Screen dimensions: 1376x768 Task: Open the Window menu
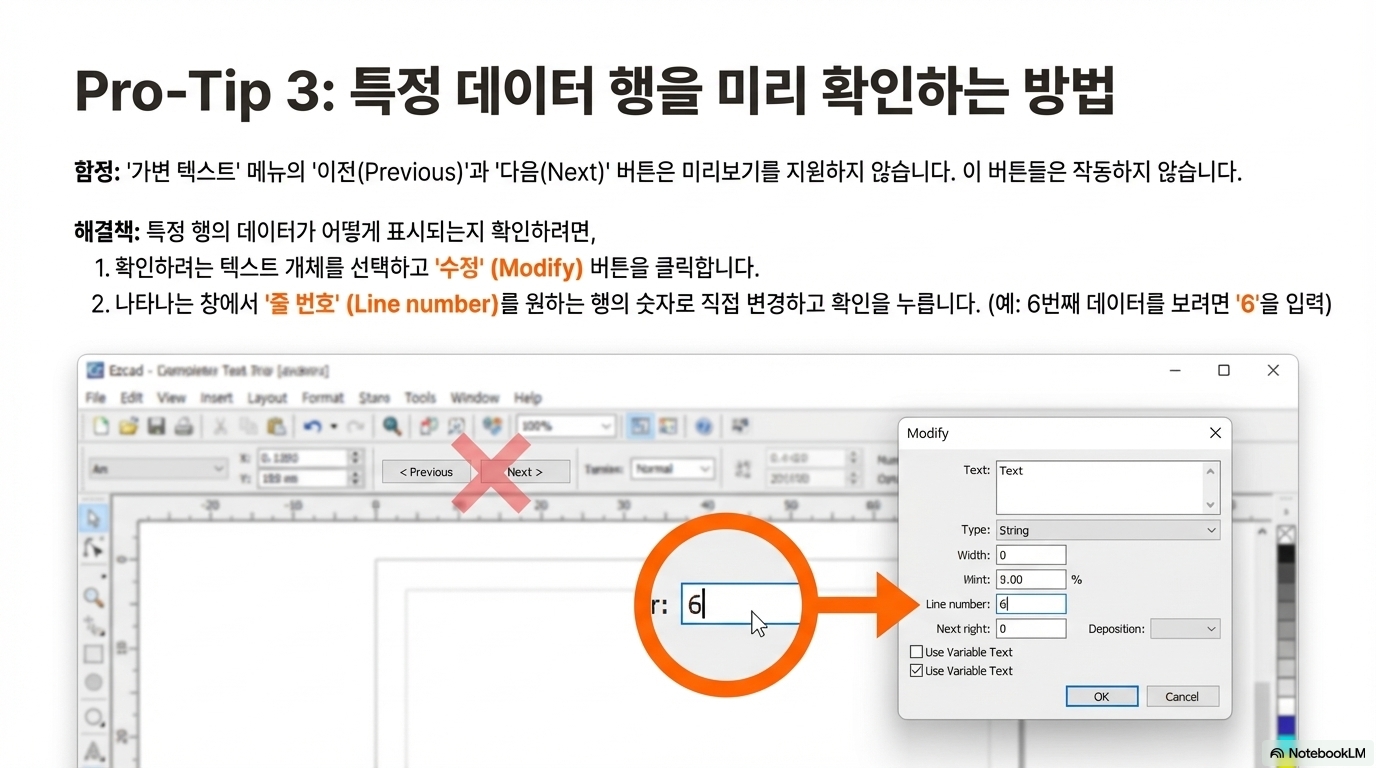pos(474,398)
